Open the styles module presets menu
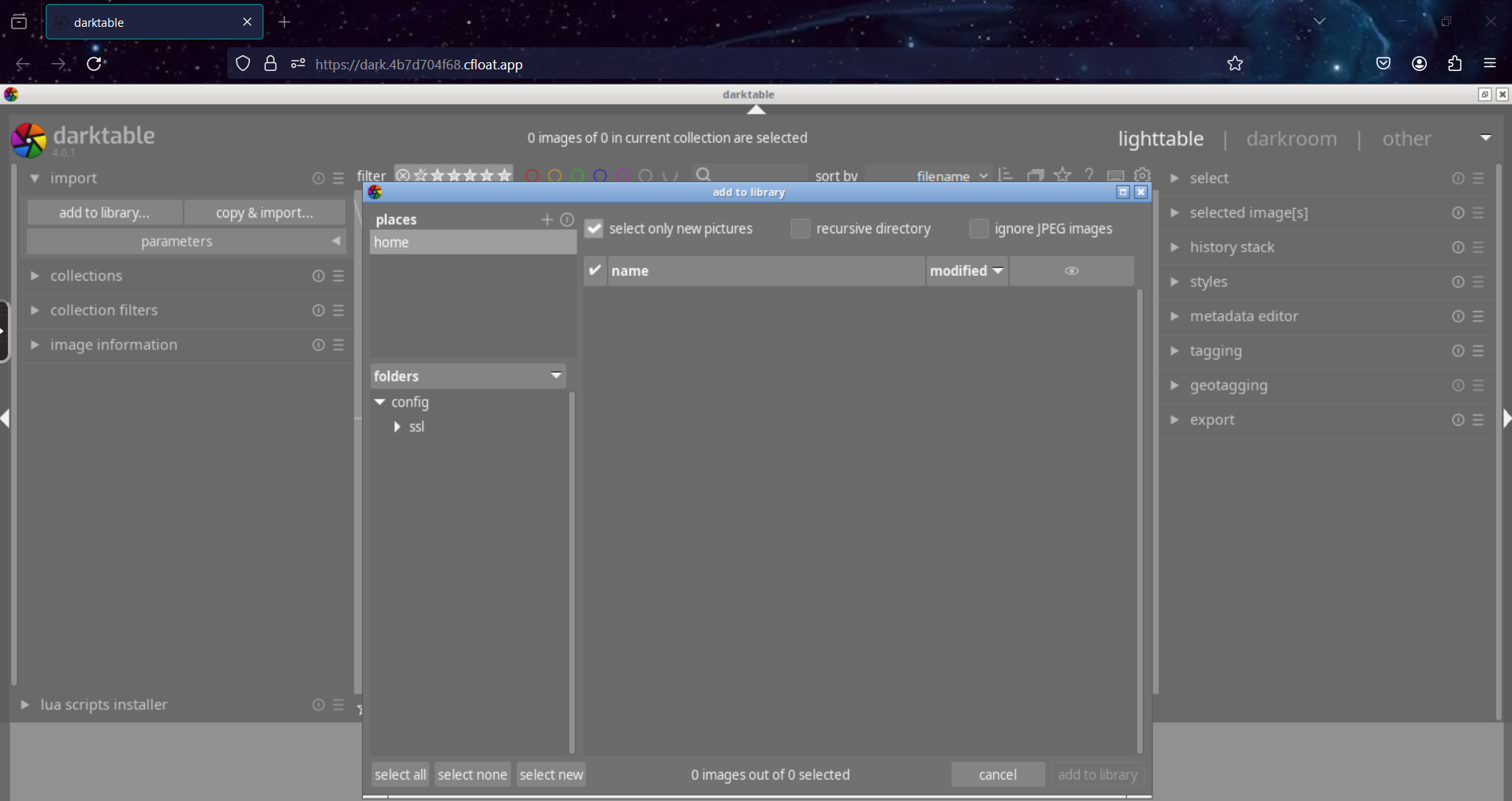 tap(1478, 281)
